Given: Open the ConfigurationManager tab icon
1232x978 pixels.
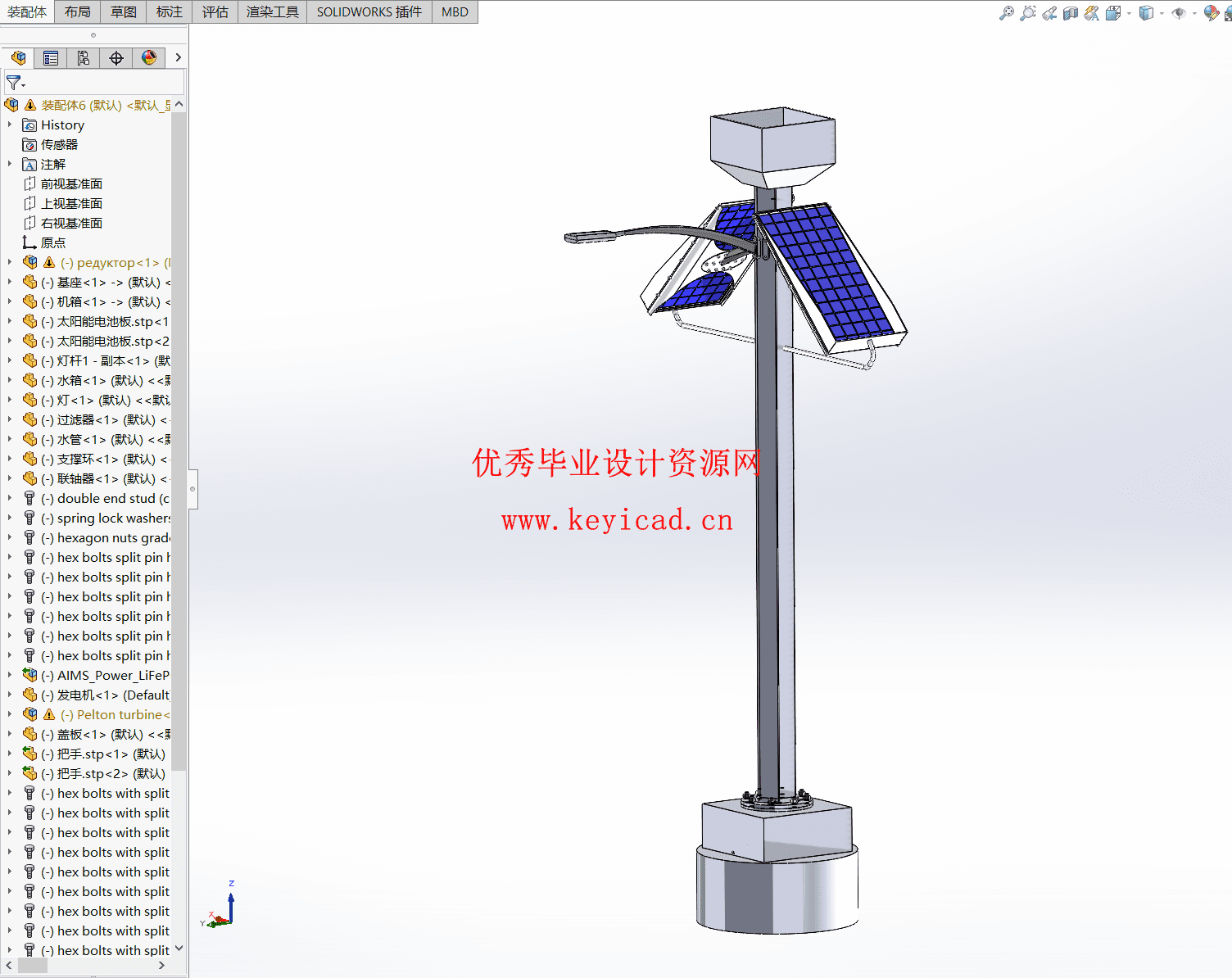Looking at the screenshot, I should pyautogui.click(x=84, y=58).
